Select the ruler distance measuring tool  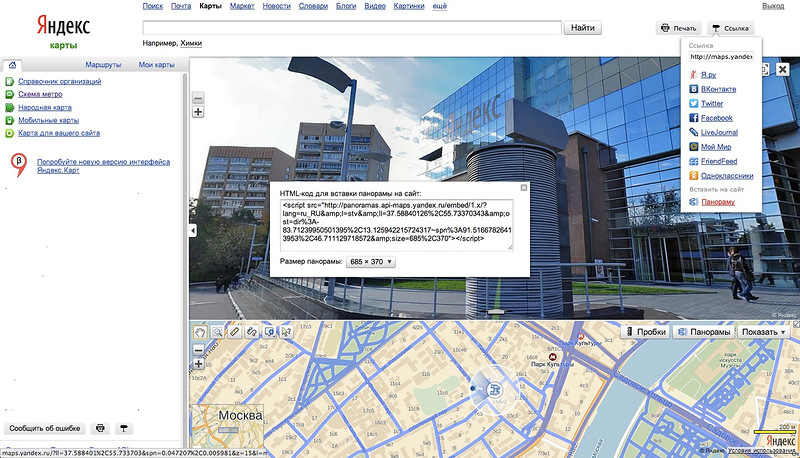point(234,332)
